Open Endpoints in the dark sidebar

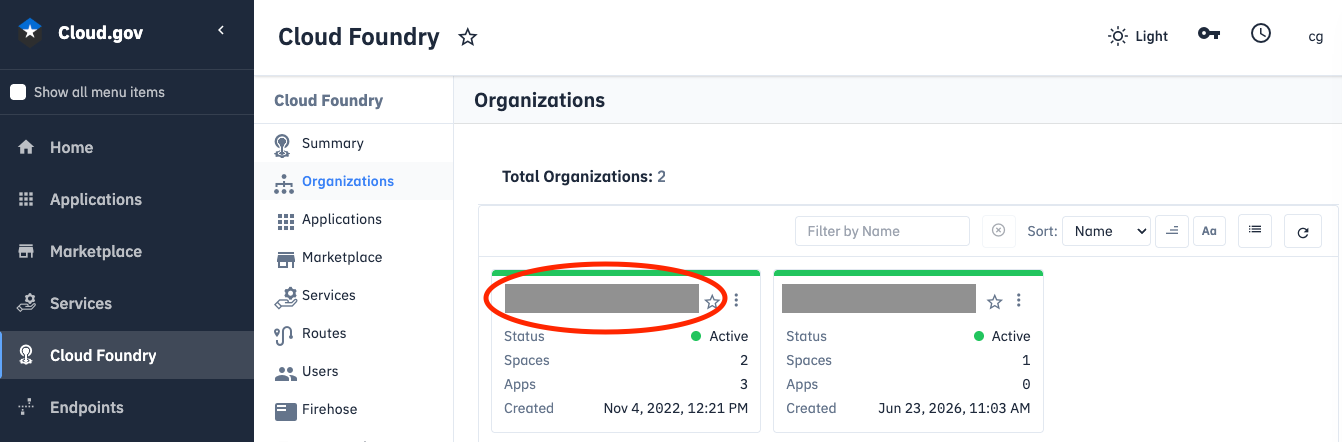(x=127, y=407)
